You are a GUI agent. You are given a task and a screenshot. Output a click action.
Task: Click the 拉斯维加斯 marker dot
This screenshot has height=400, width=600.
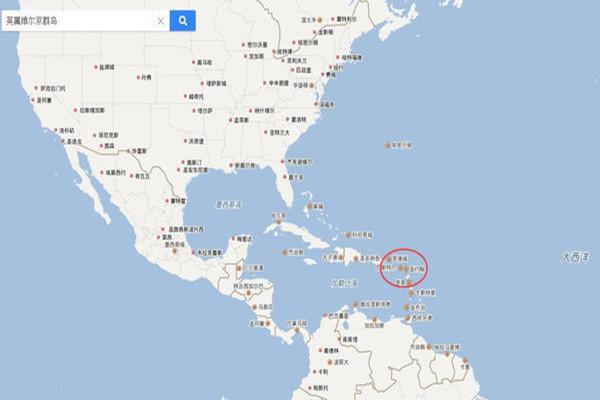tap(75, 110)
